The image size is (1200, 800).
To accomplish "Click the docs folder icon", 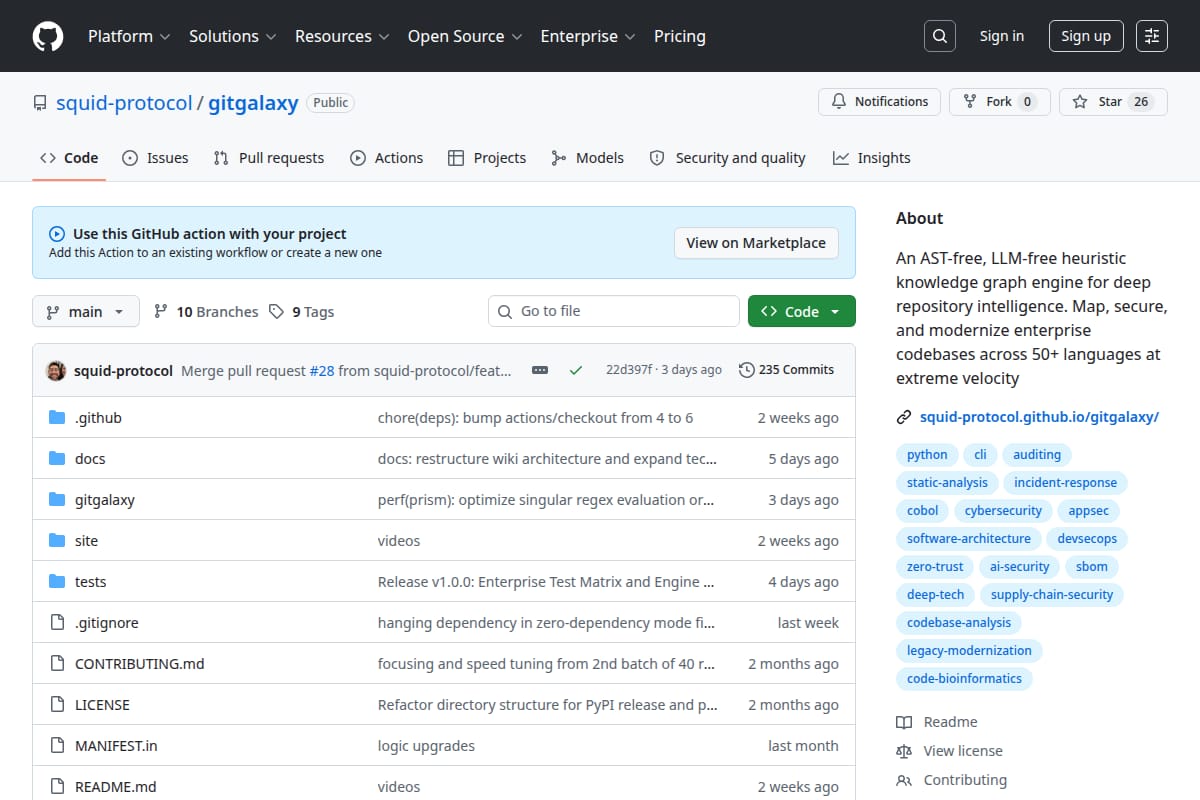I will (57, 459).
